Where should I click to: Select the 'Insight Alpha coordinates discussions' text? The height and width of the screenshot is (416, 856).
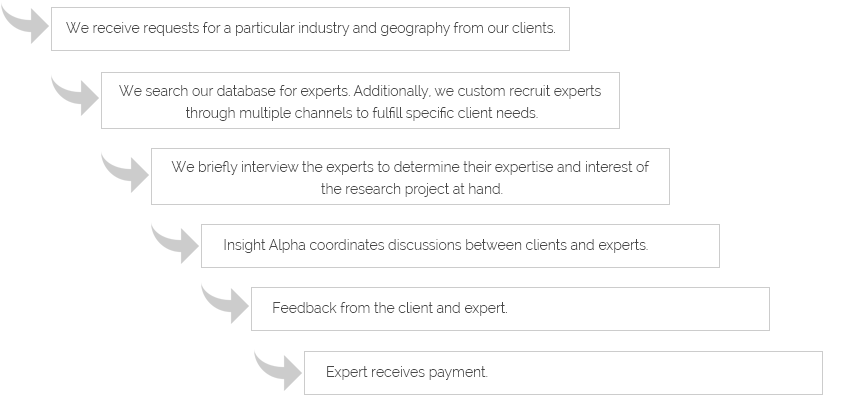pyautogui.click(x=436, y=245)
